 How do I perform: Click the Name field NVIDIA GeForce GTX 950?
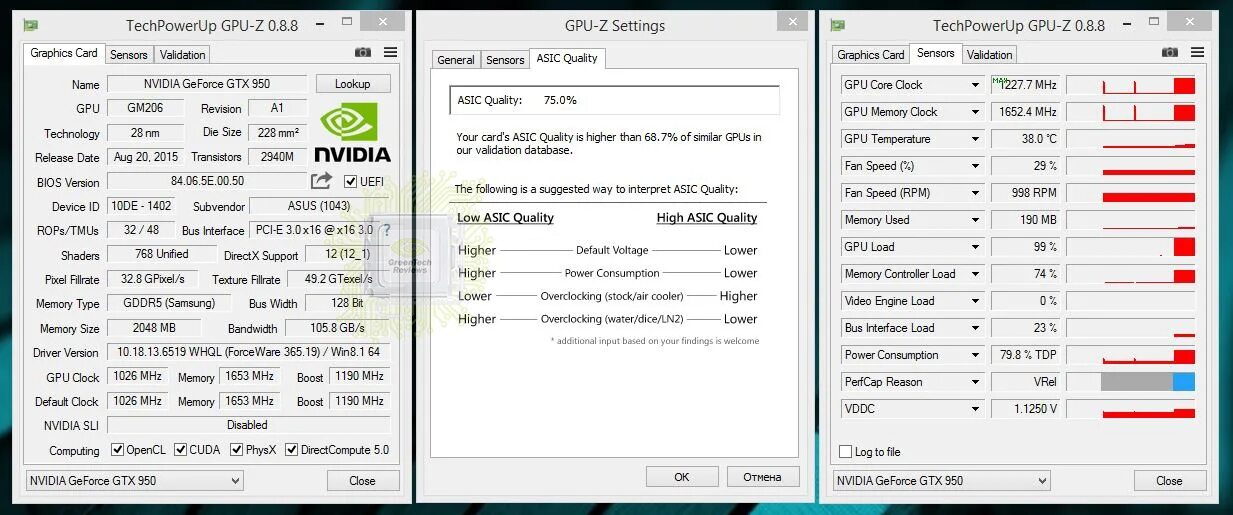coord(207,84)
